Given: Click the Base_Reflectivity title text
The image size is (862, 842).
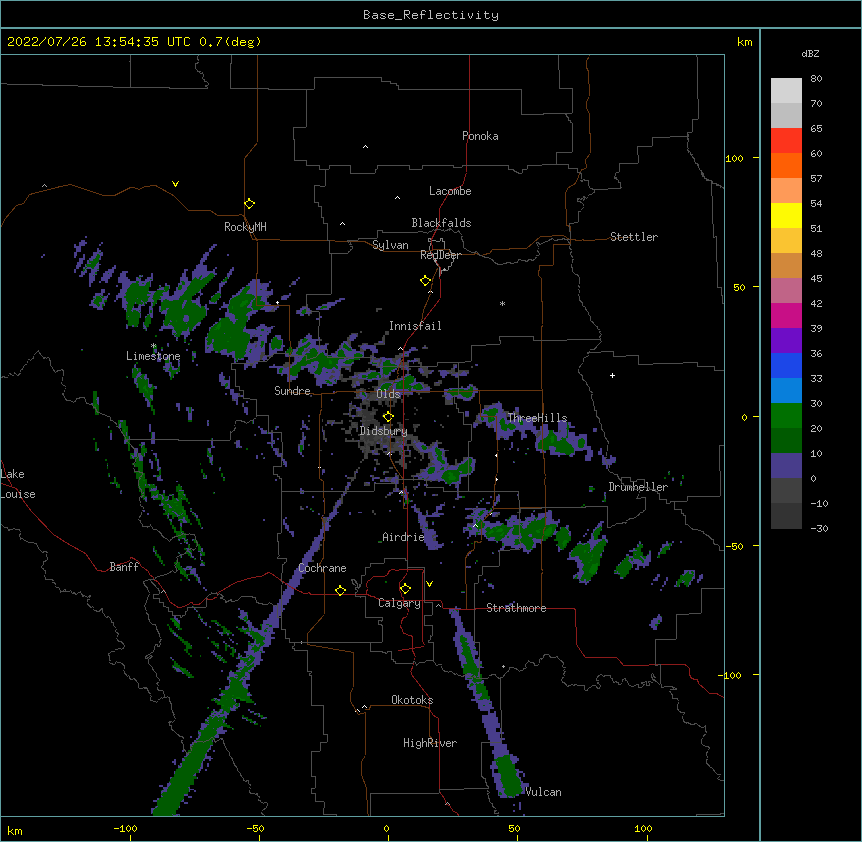Looking at the screenshot, I should point(431,15).
